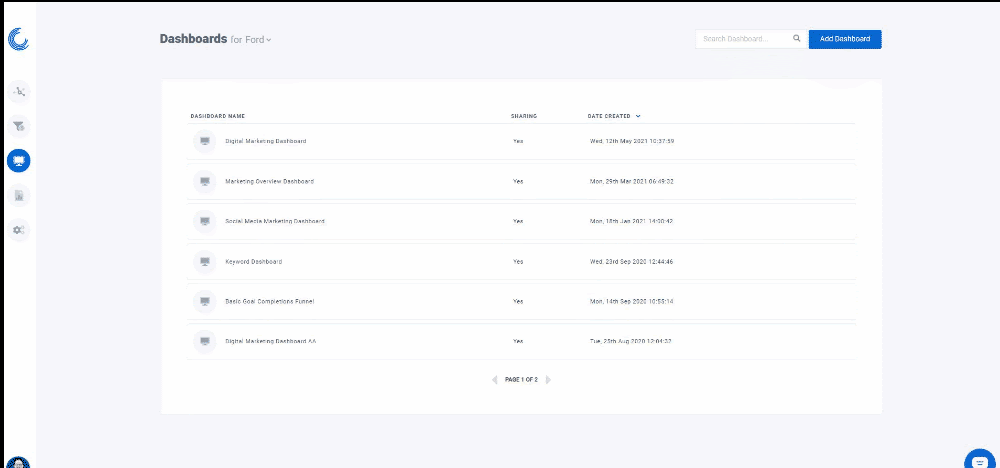Open the chat support bubble icon
Image resolution: width=1000 pixels, height=468 pixels.
pos(980,459)
